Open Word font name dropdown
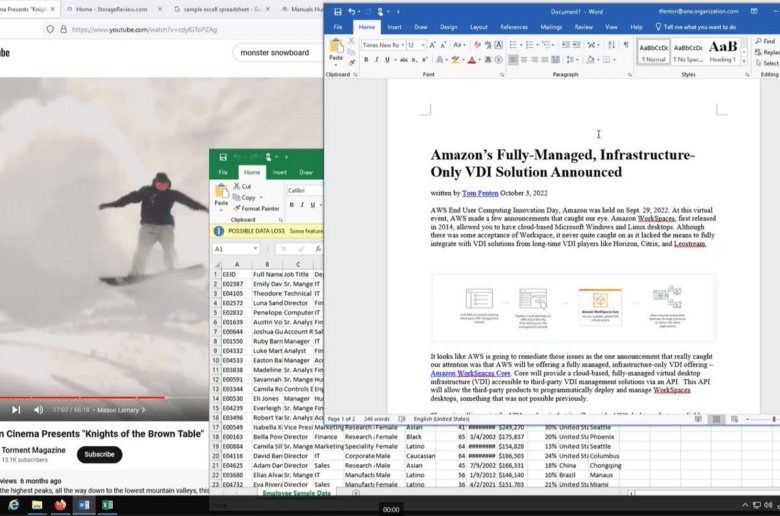Viewport: 780px width, 516px height. tap(402, 45)
